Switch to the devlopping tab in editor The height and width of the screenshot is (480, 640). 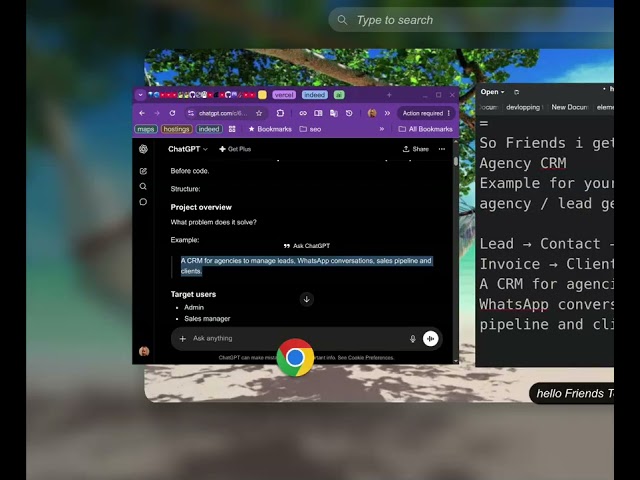click(x=524, y=107)
